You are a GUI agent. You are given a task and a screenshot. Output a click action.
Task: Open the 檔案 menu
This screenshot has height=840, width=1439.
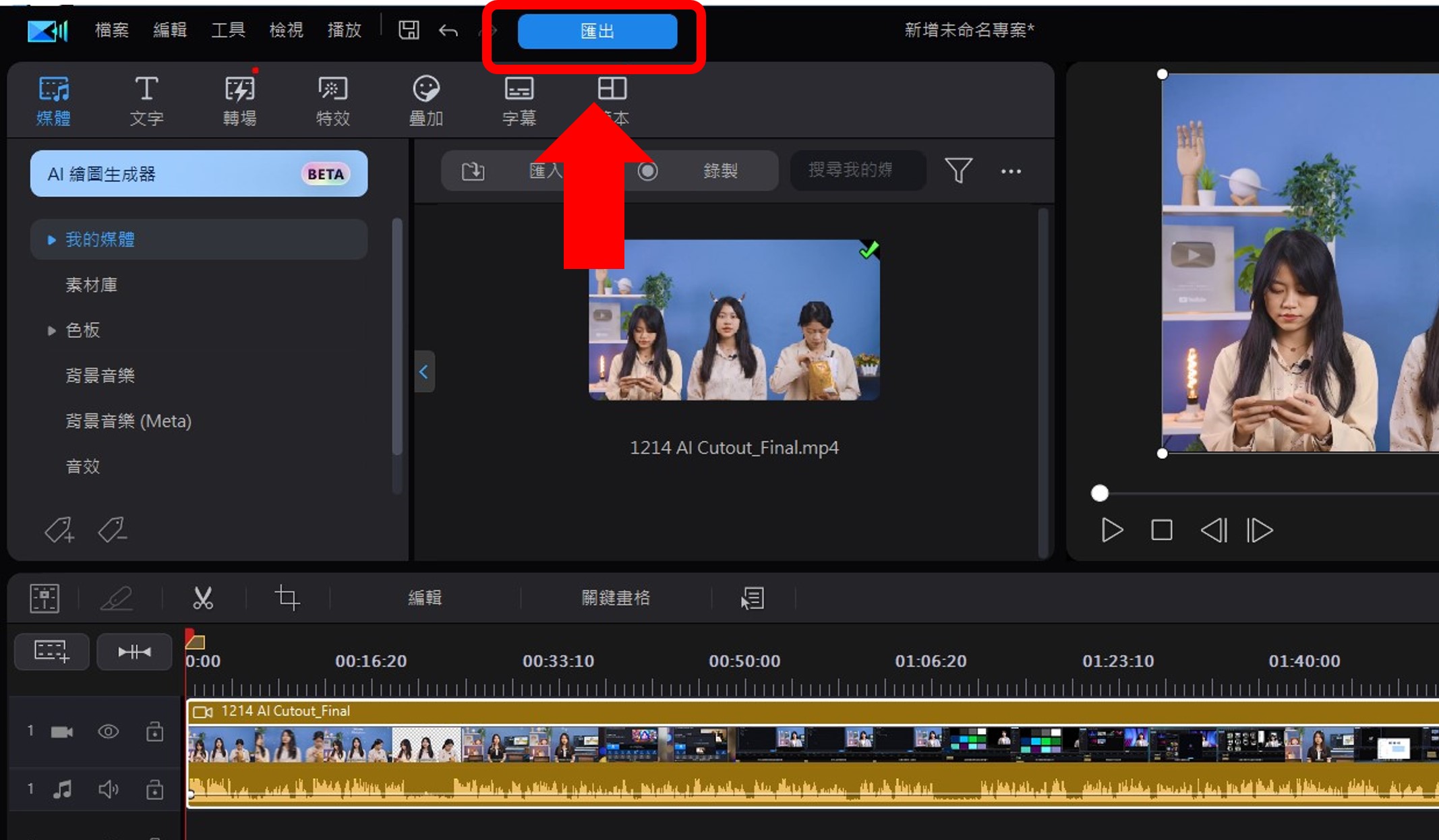tap(111, 30)
